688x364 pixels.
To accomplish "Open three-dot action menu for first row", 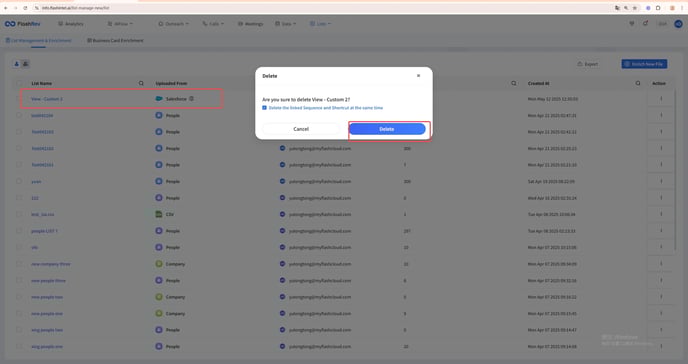I will (x=661, y=99).
